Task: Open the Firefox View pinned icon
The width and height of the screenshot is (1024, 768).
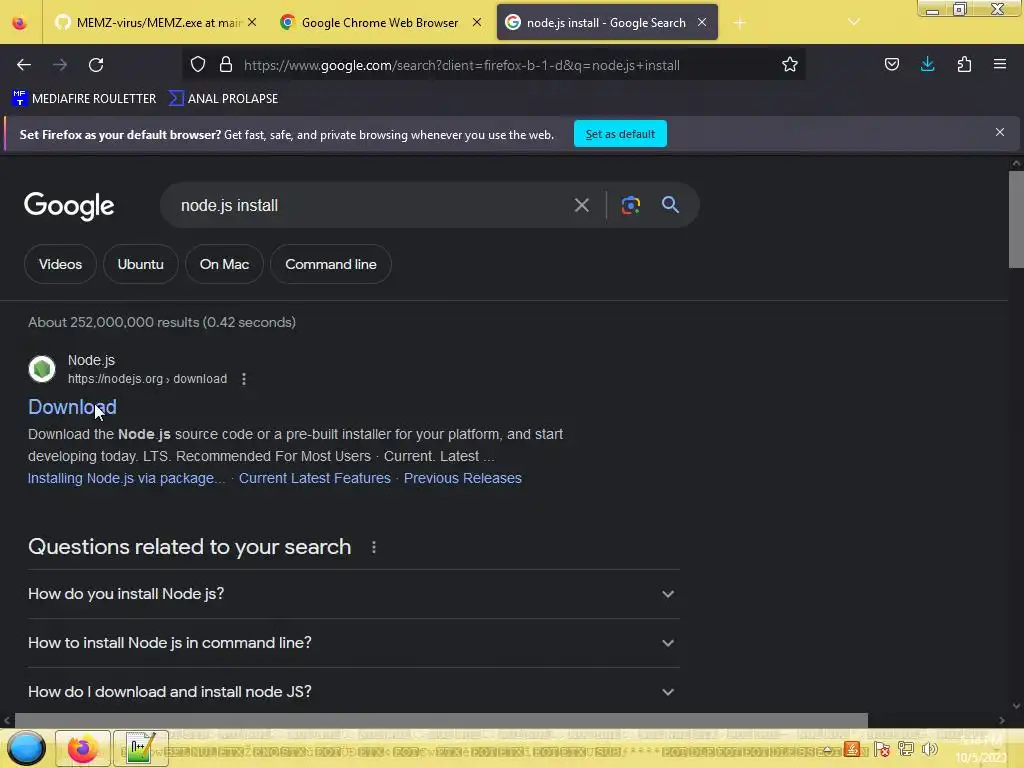Action: [x=20, y=23]
